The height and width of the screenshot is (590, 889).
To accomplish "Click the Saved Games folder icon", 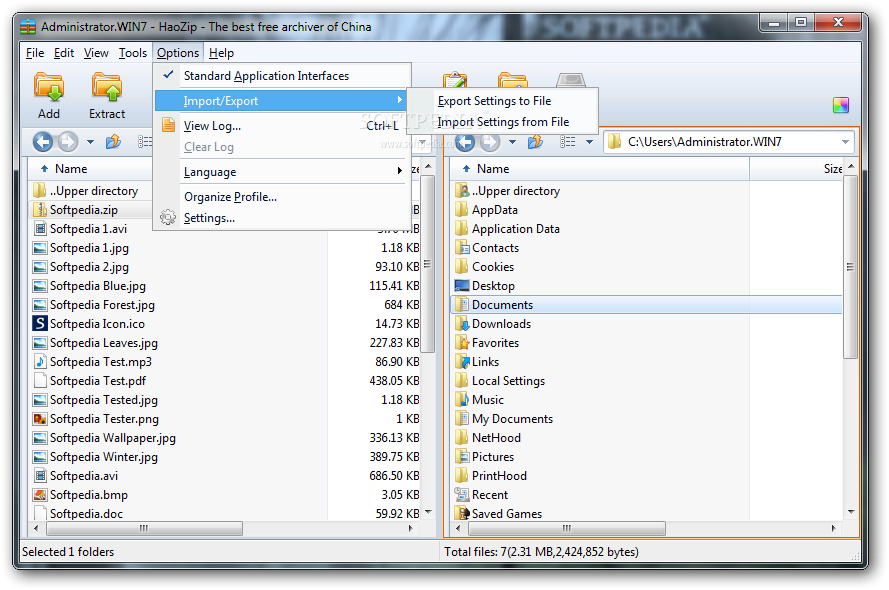I will (462, 513).
